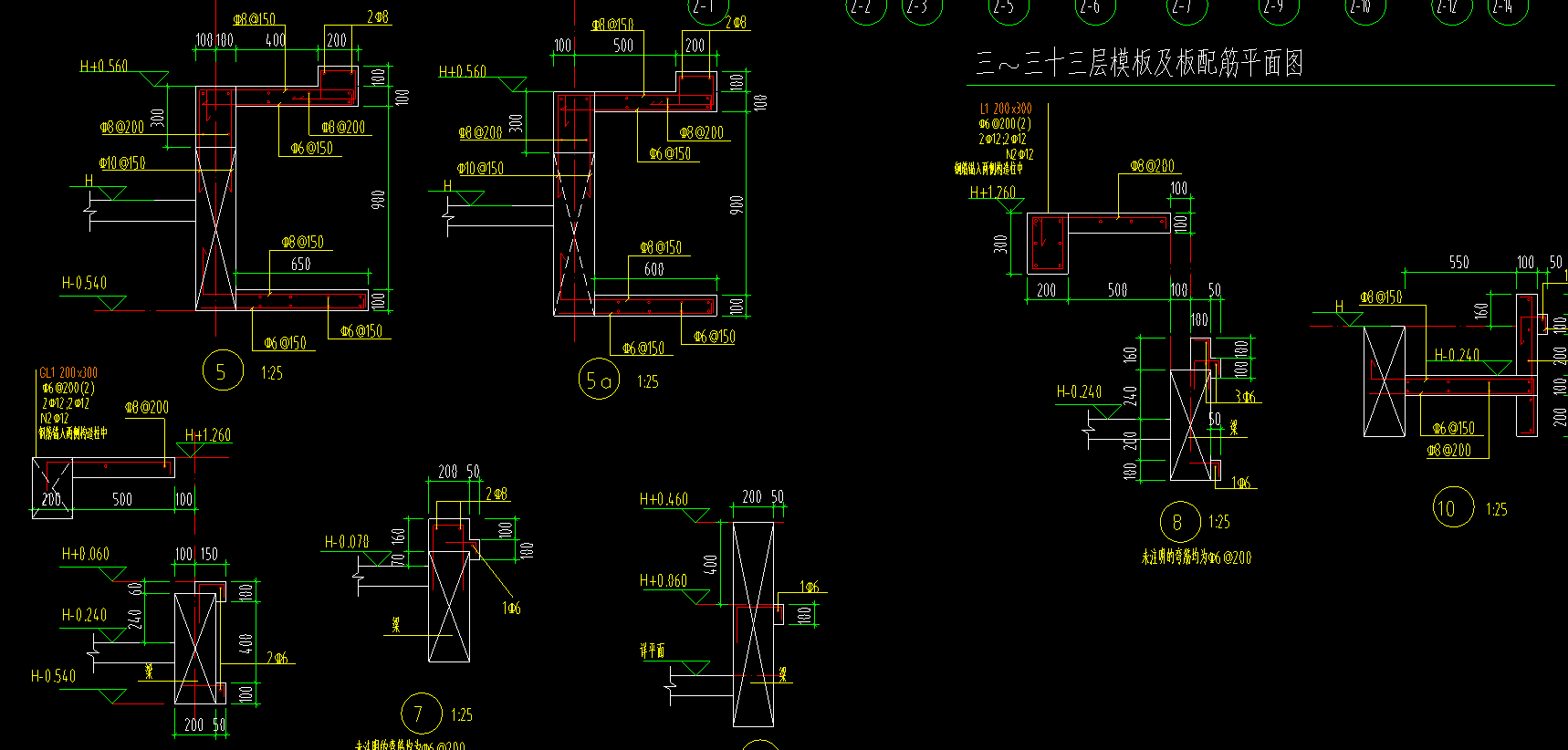Click the 1Φ6 callout in detail 8
Screen dimensions: 1568x750
point(1241,483)
